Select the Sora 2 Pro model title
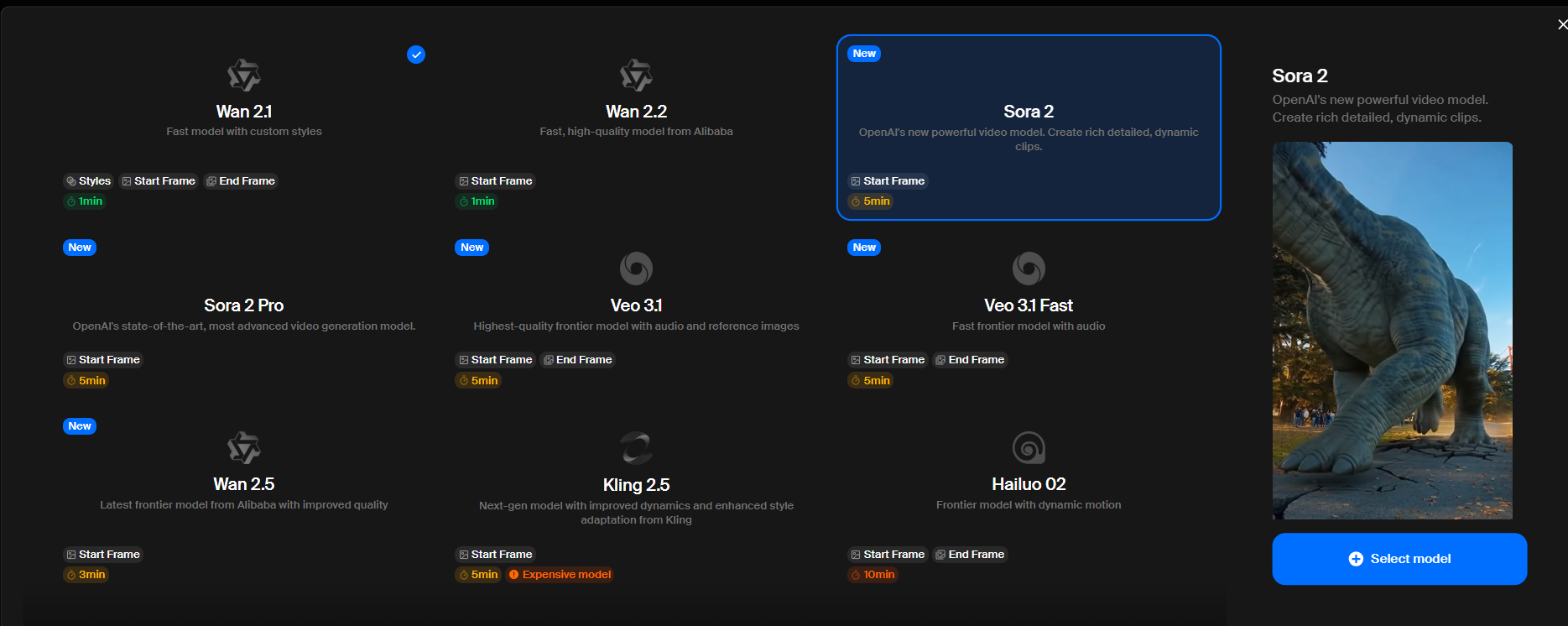The height and width of the screenshot is (626, 1568). (244, 305)
